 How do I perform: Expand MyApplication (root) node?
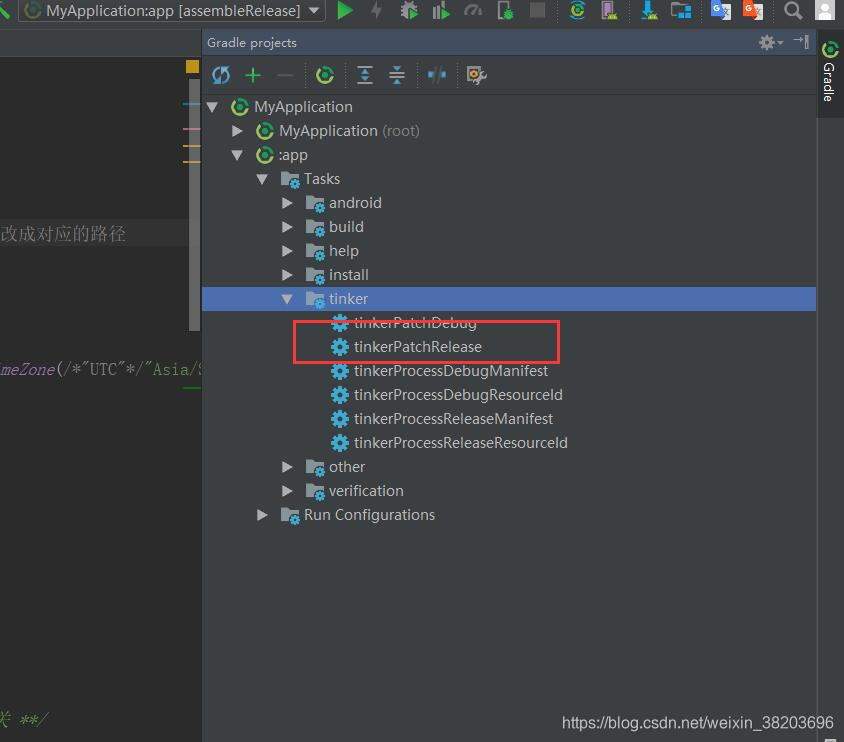[237, 131]
